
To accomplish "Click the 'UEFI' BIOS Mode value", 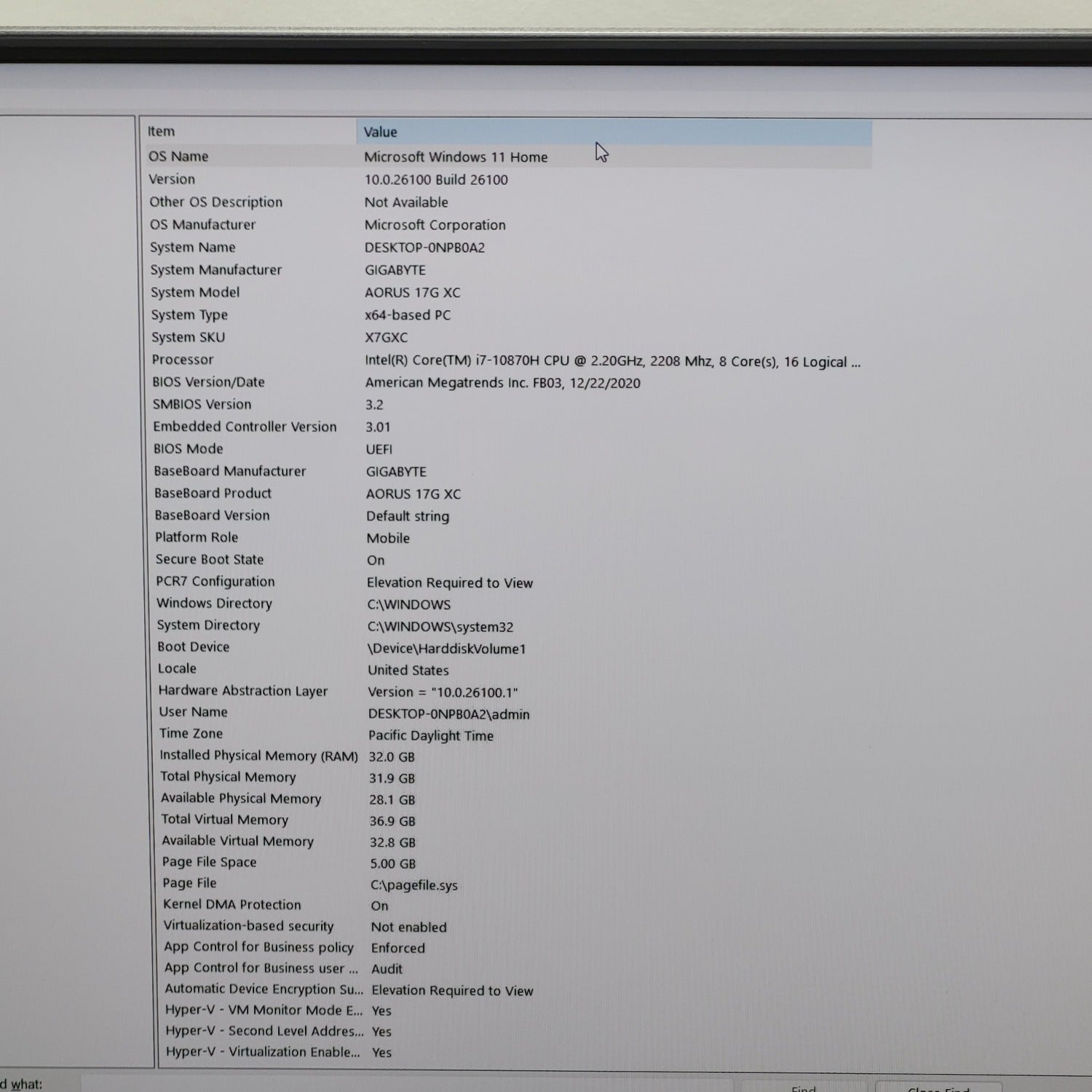I will tap(379, 449).
